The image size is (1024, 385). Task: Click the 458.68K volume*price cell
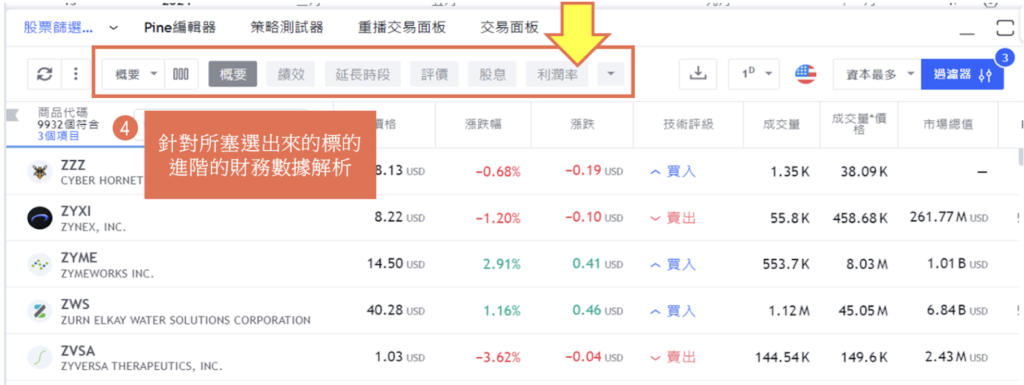pos(861,219)
